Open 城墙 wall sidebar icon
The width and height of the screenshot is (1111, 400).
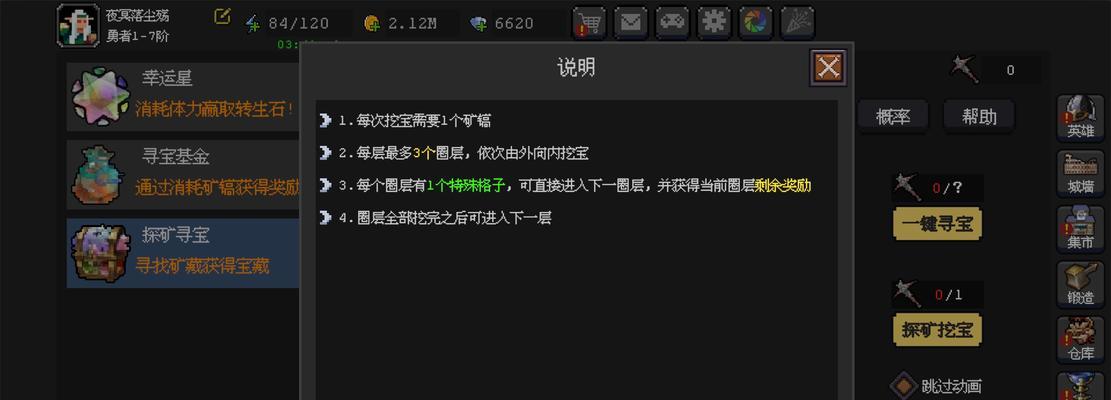coord(1081,173)
